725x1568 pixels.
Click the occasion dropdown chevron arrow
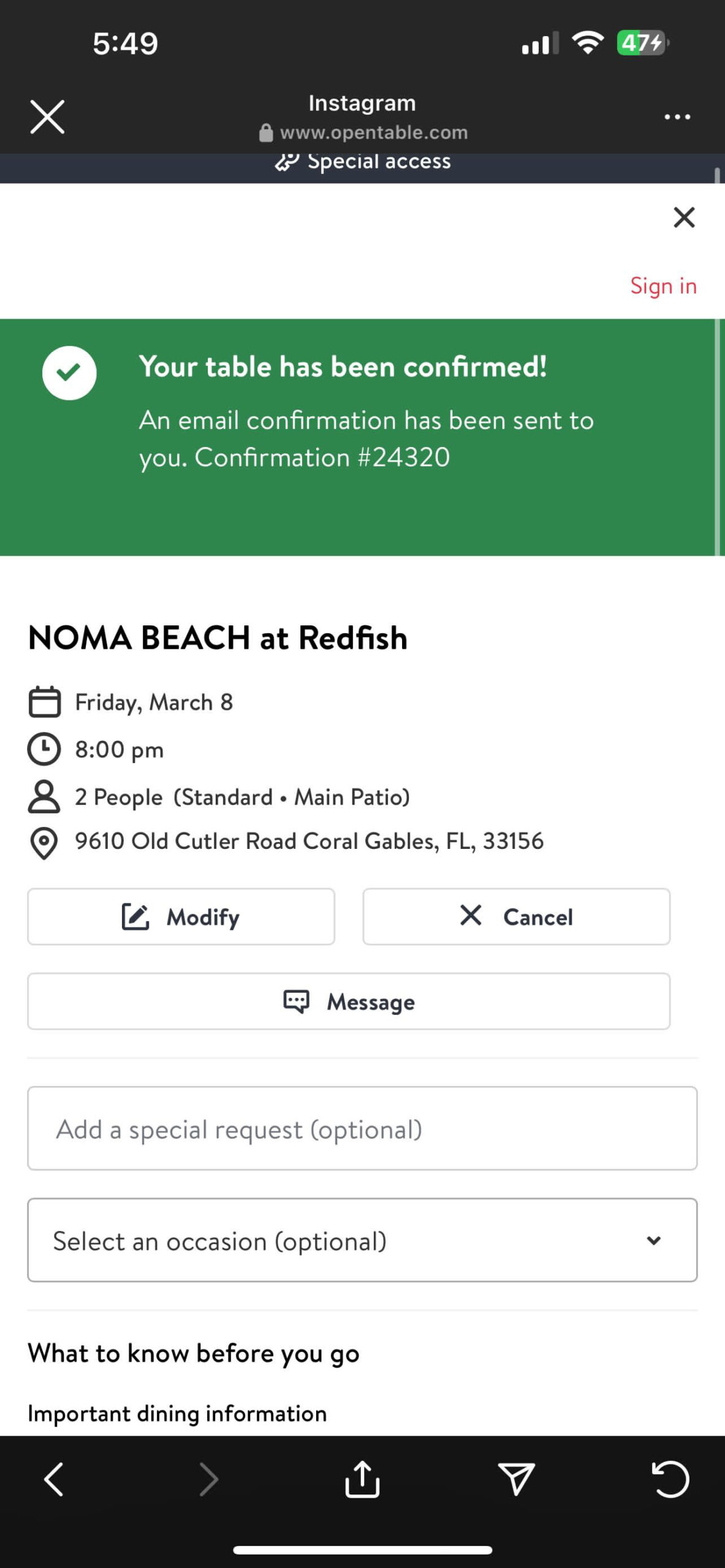point(654,1240)
